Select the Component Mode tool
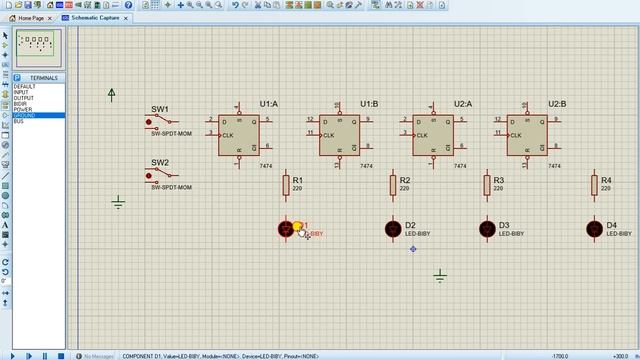The image size is (640, 360). coord(5,45)
